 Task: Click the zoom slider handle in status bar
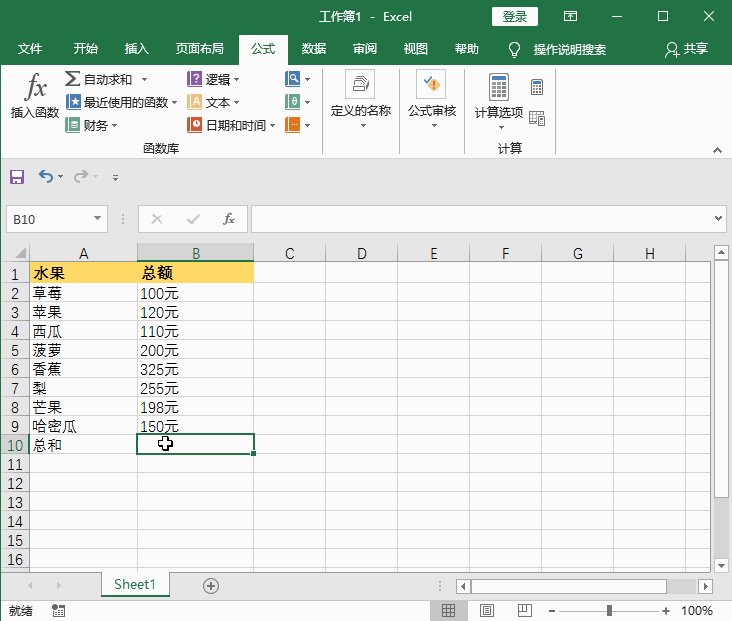(x=610, y=610)
